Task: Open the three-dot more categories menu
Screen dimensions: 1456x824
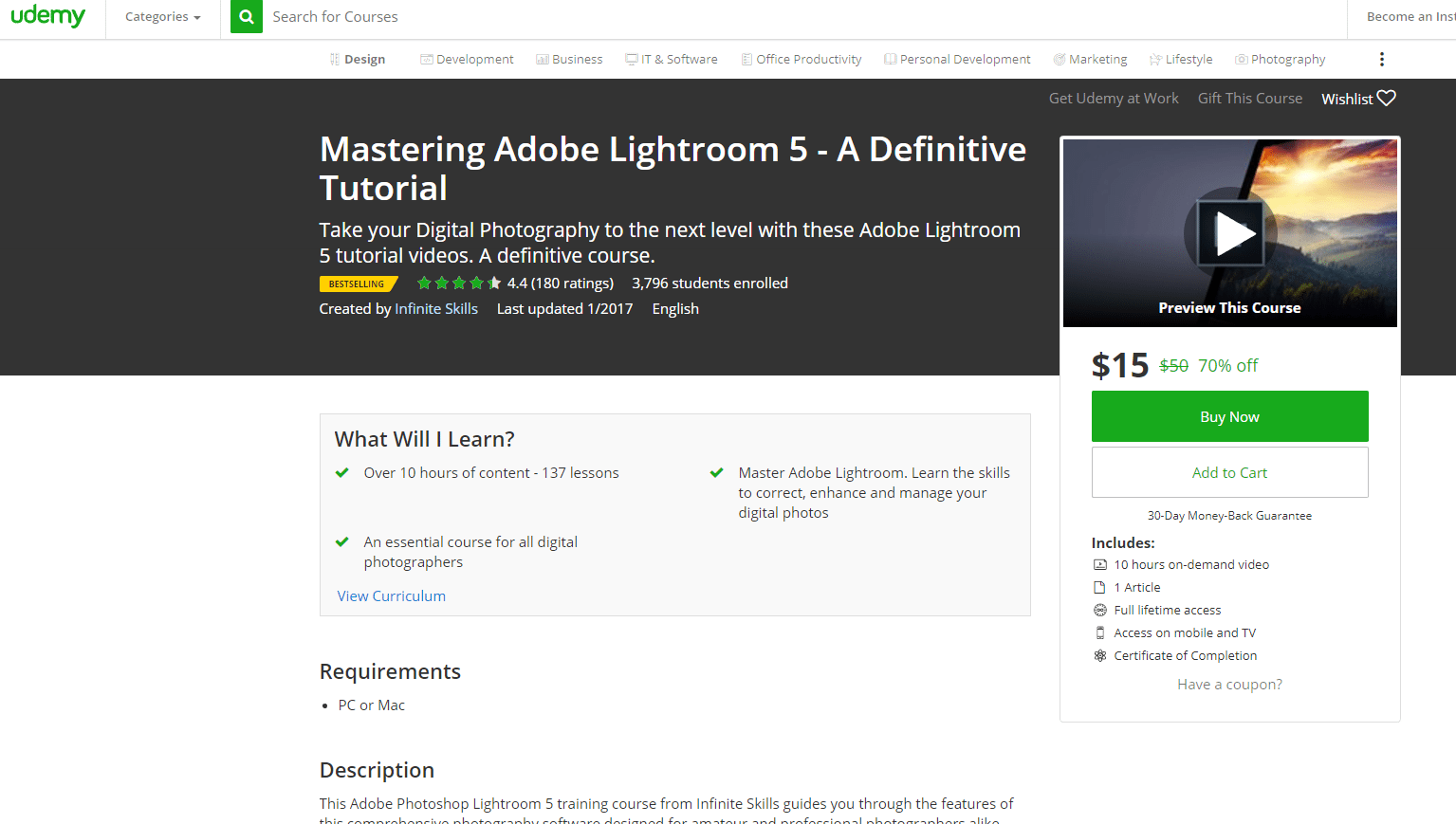Action: [1382, 59]
